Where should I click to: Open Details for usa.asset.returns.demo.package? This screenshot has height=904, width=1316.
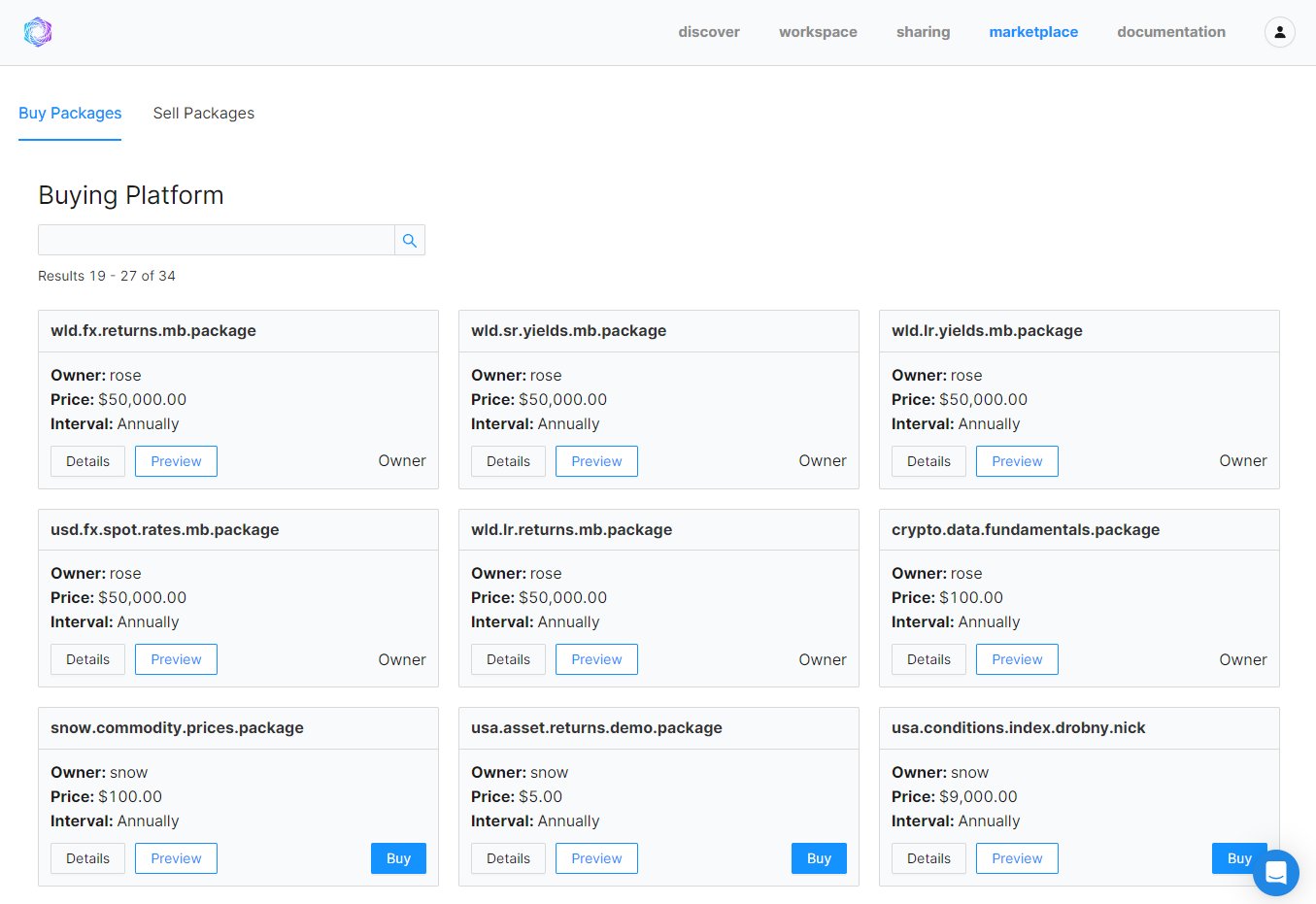pyautogui.click(x=508, y=858)
